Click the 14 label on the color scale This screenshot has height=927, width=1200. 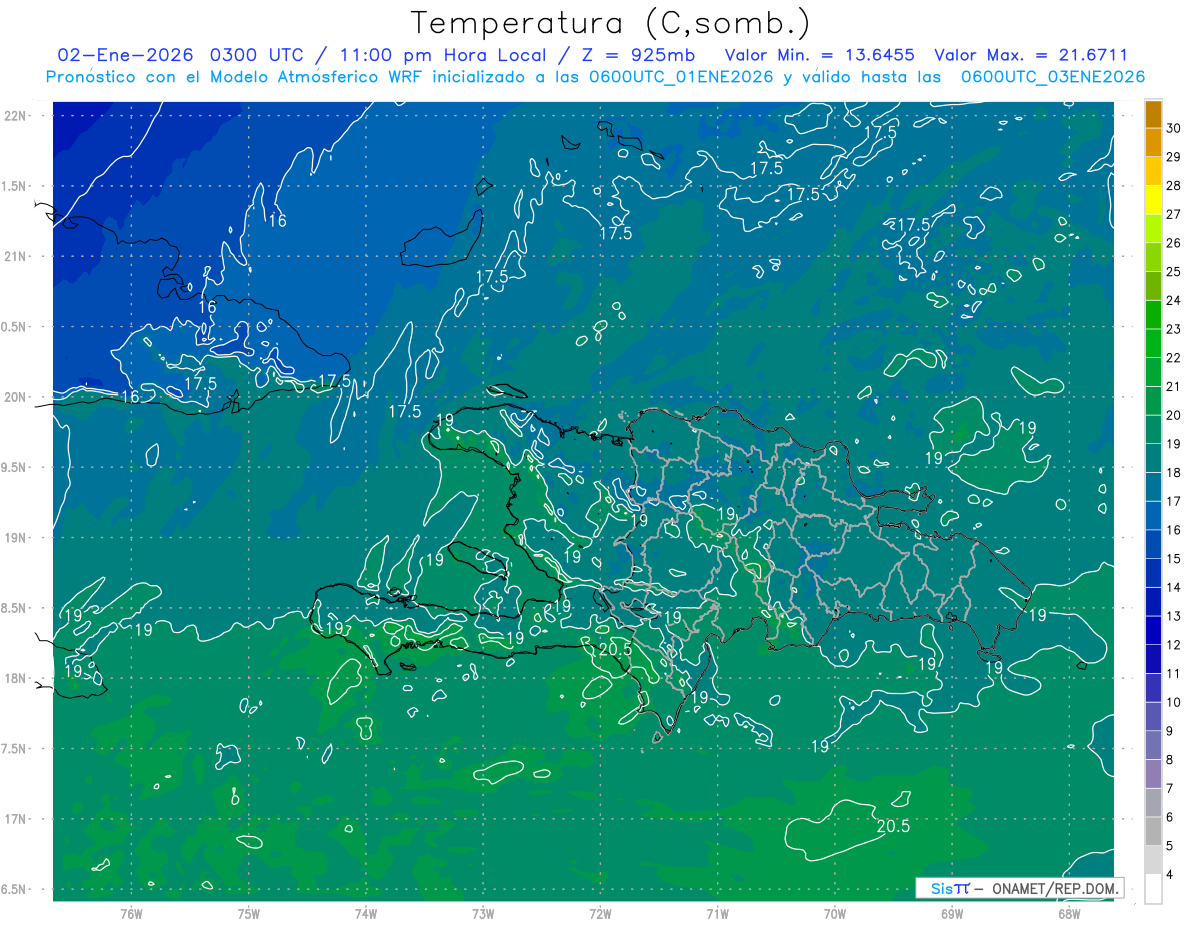[1174, 588]
